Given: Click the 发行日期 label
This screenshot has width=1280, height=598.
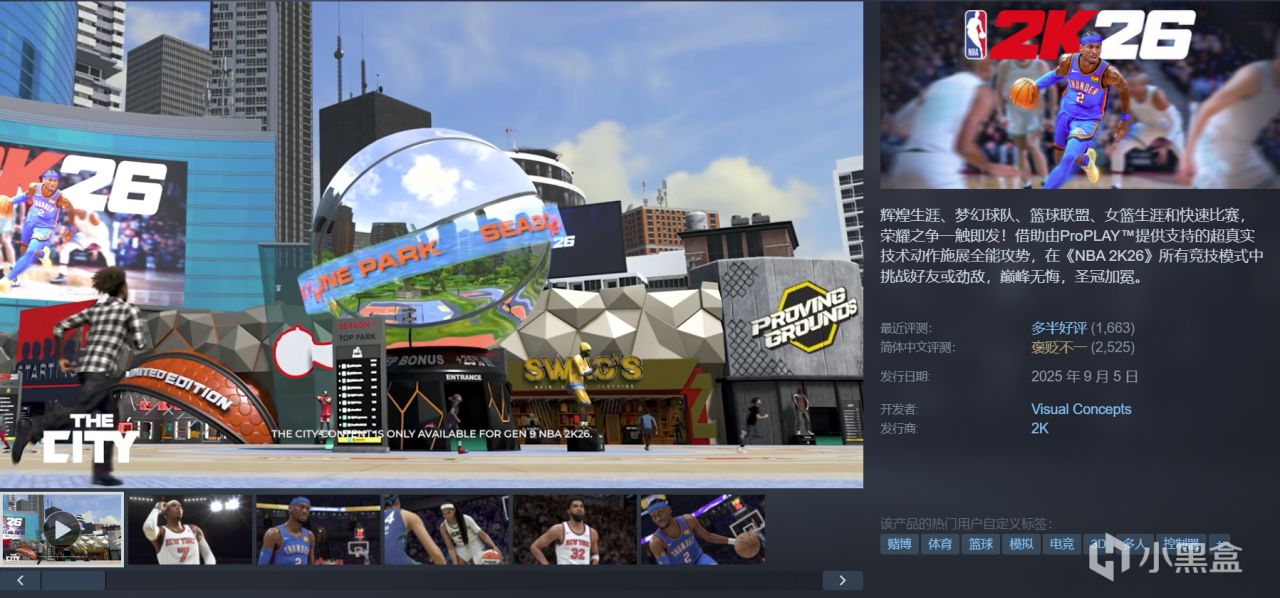Looking at the screenshot, I should [905, 377].
